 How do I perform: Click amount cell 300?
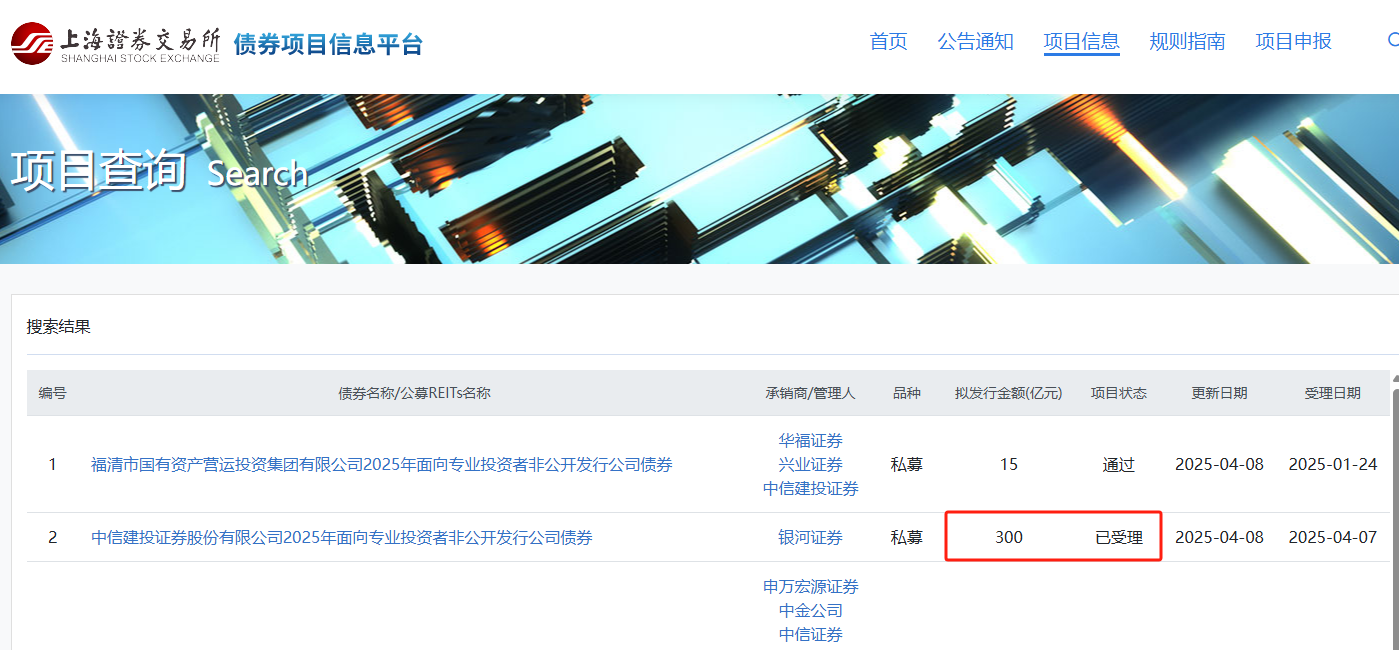(x=1009, y=537)
